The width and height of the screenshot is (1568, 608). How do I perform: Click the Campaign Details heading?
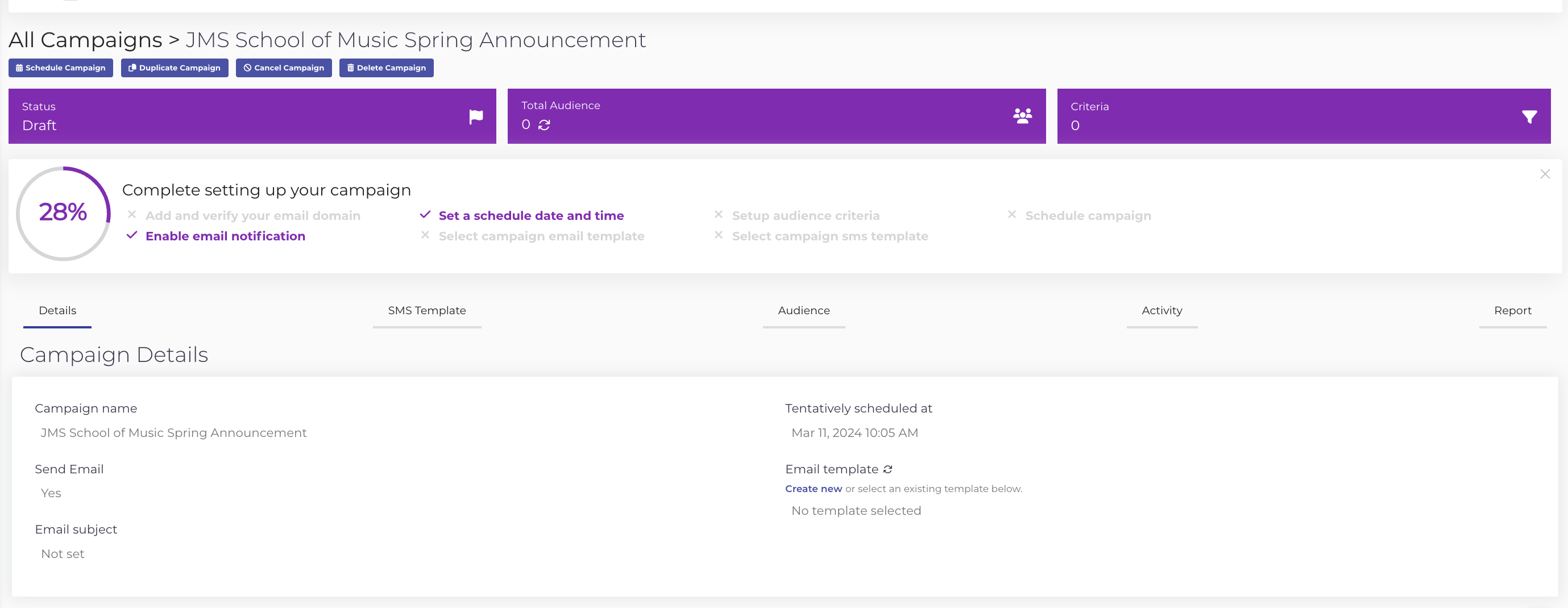pos(114,355)
